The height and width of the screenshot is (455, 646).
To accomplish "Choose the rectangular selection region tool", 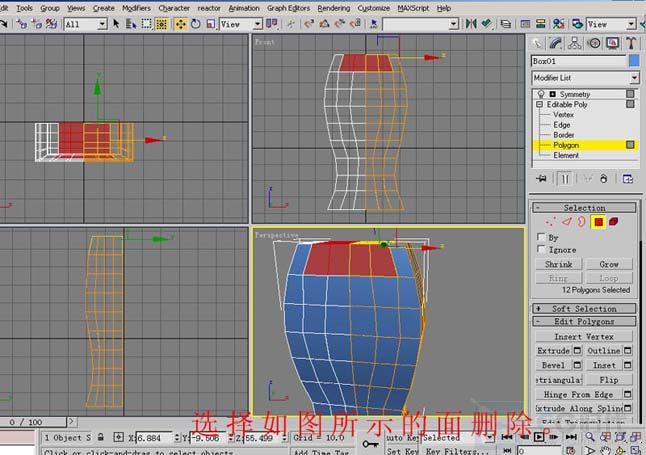I will pos(146,24).
